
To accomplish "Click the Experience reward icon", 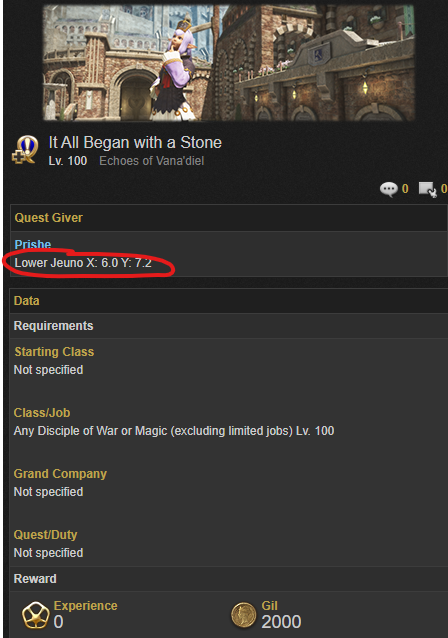I will 35,615.
